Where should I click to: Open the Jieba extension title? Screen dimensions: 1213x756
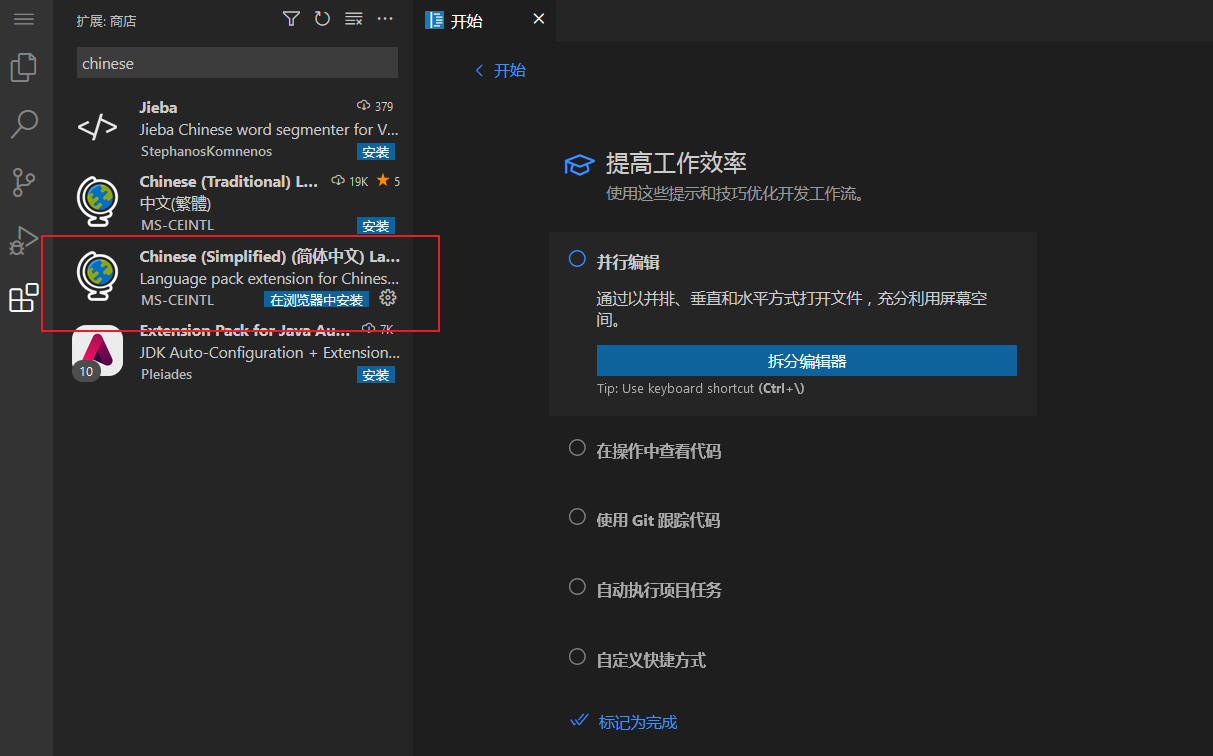158,107
